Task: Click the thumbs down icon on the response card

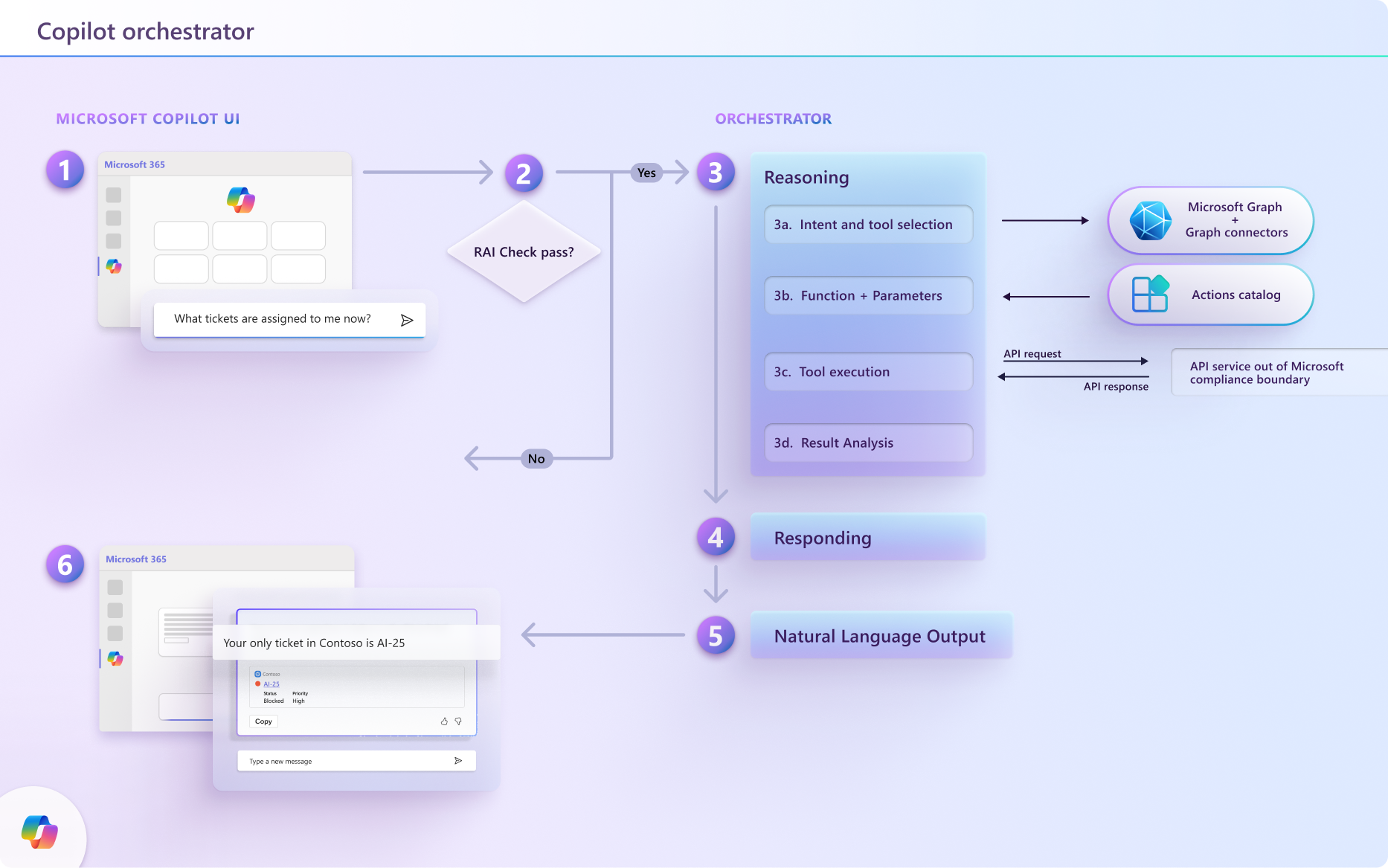Action: (x=458, y=721)
